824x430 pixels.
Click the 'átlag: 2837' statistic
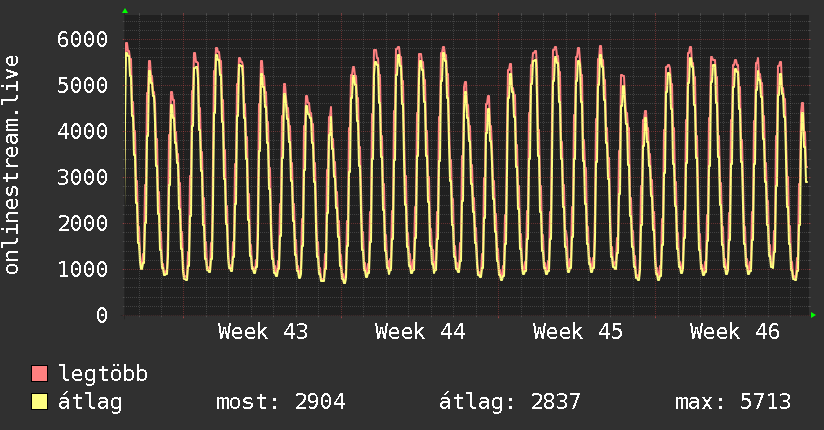point(510,402)
